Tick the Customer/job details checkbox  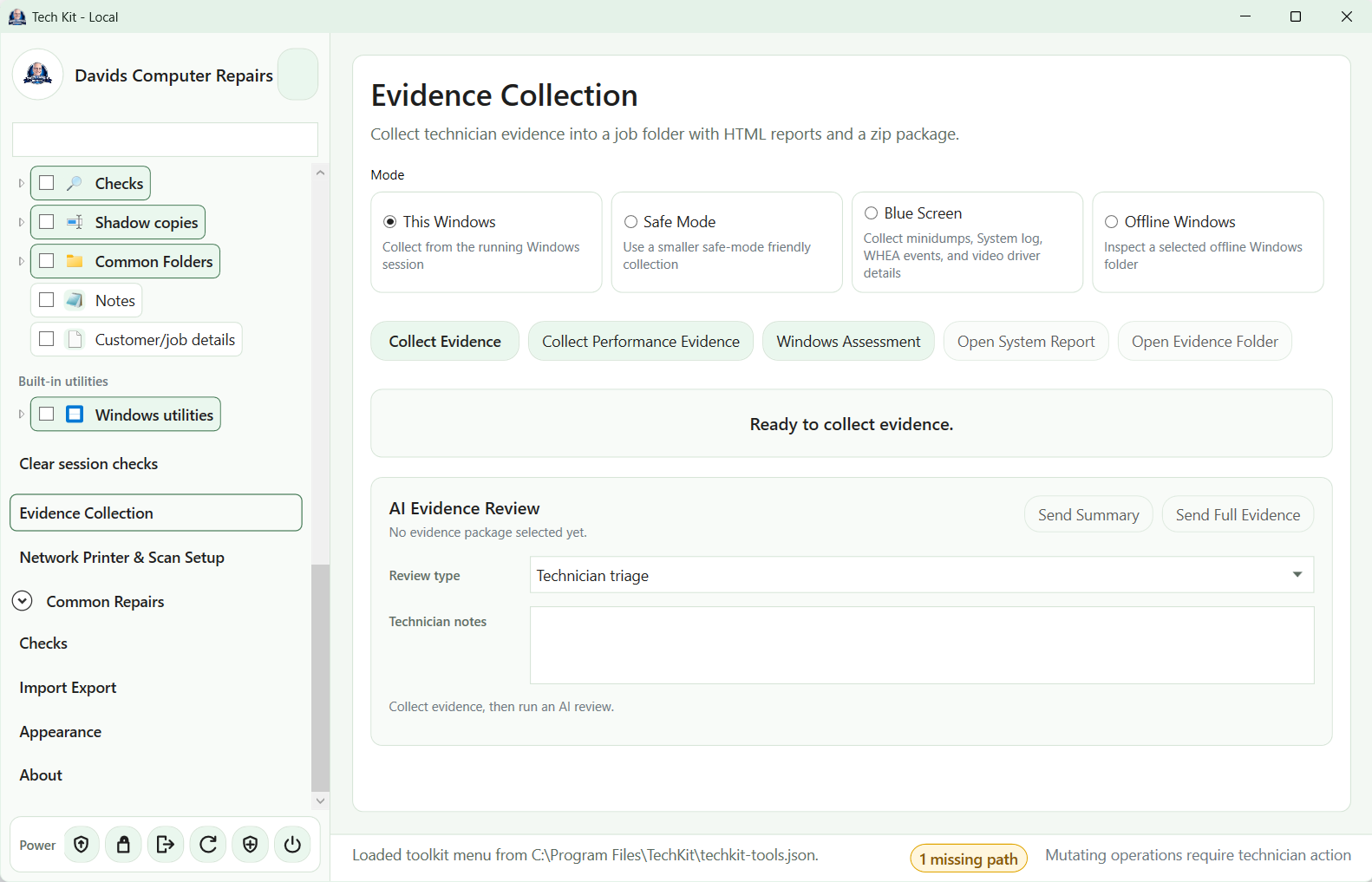(x=47, y=339)
